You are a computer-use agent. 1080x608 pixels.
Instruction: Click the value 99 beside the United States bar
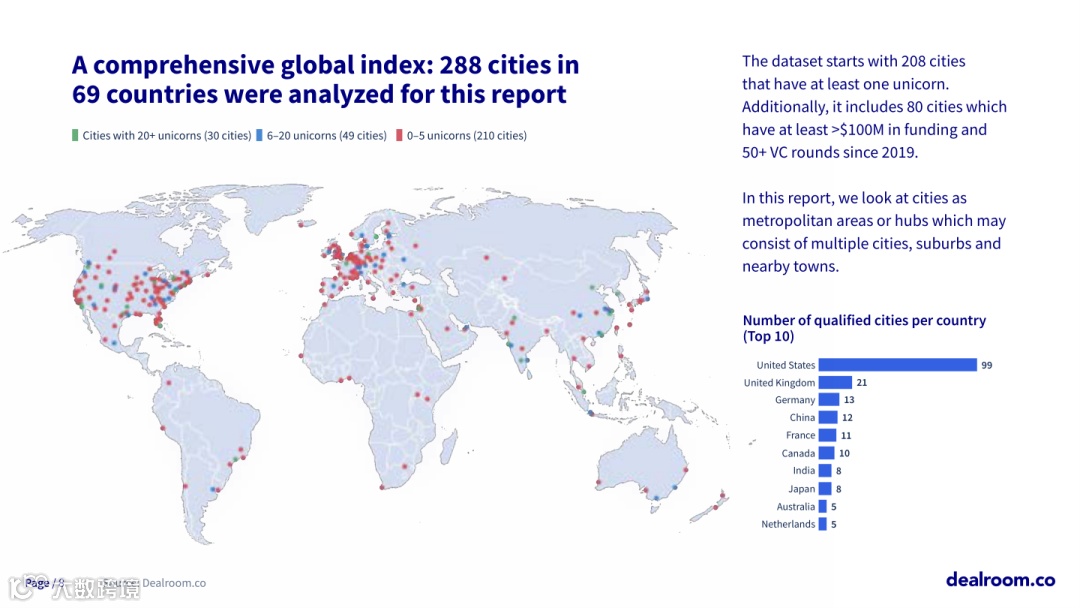[987, 366]
